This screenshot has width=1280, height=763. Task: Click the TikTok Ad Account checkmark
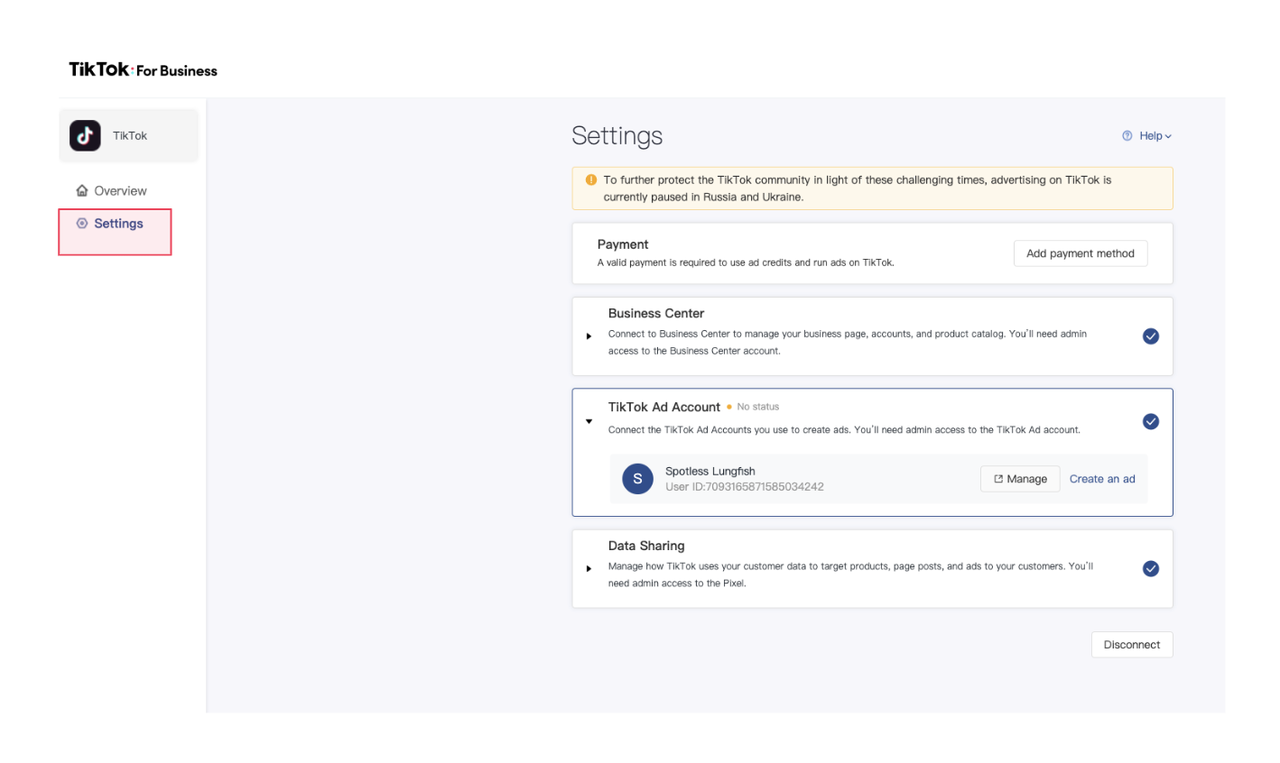[x=1150, y=422]
